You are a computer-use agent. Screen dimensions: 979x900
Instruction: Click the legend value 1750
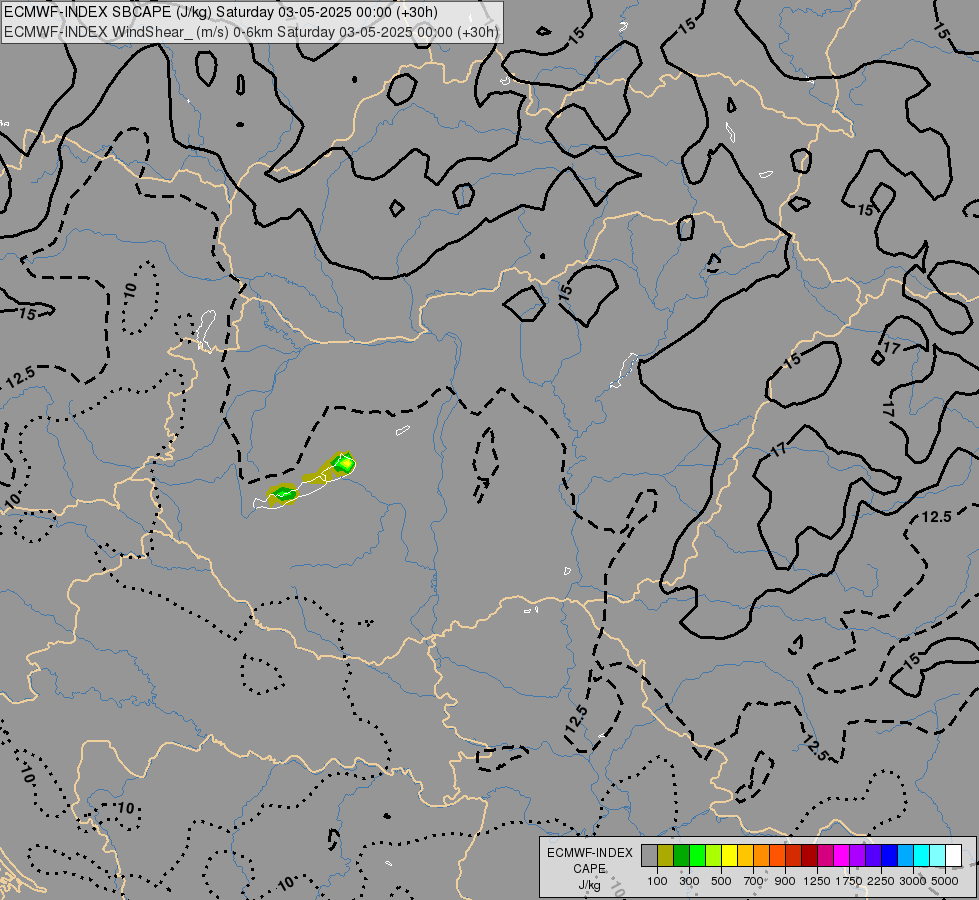click(x=849, y=881)
